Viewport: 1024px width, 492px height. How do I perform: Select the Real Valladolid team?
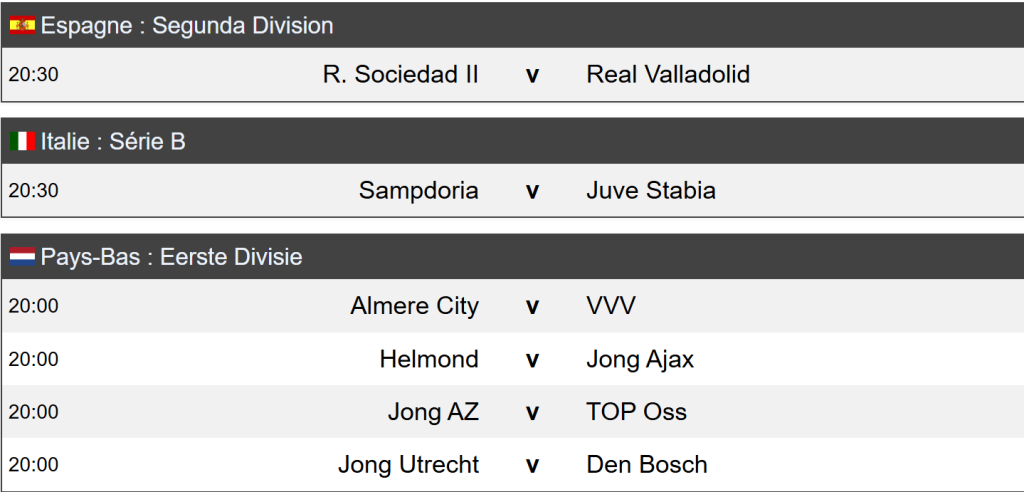(668, 74)
